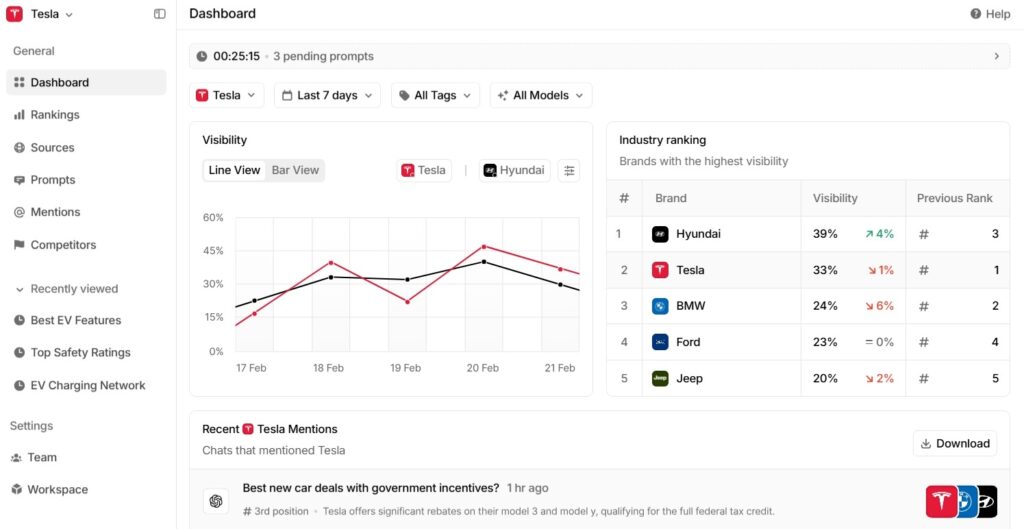1024x529 pixels.
Task: Collapse the sidebar panel icon
Action: (x=160, y=14)
